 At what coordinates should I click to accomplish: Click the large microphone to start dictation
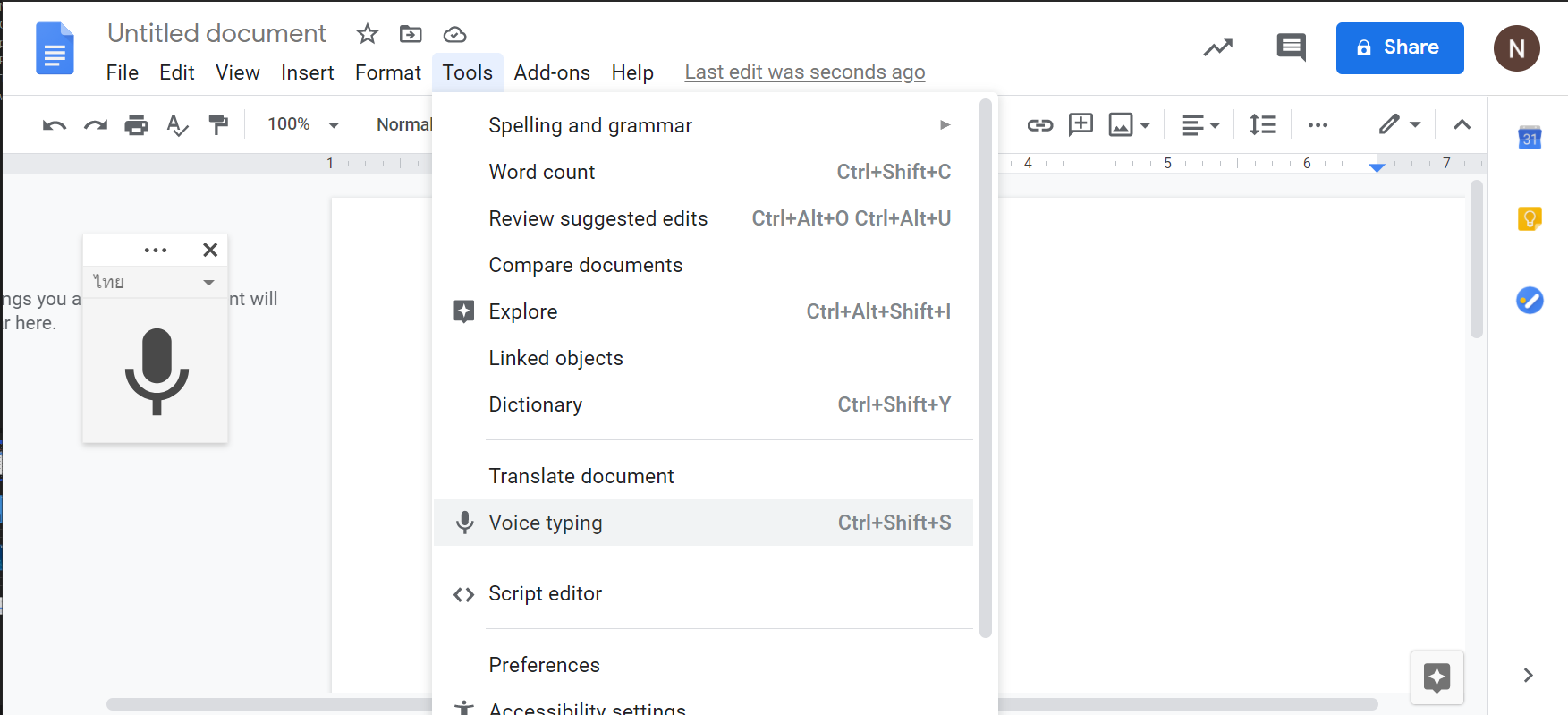coord(157,370)
